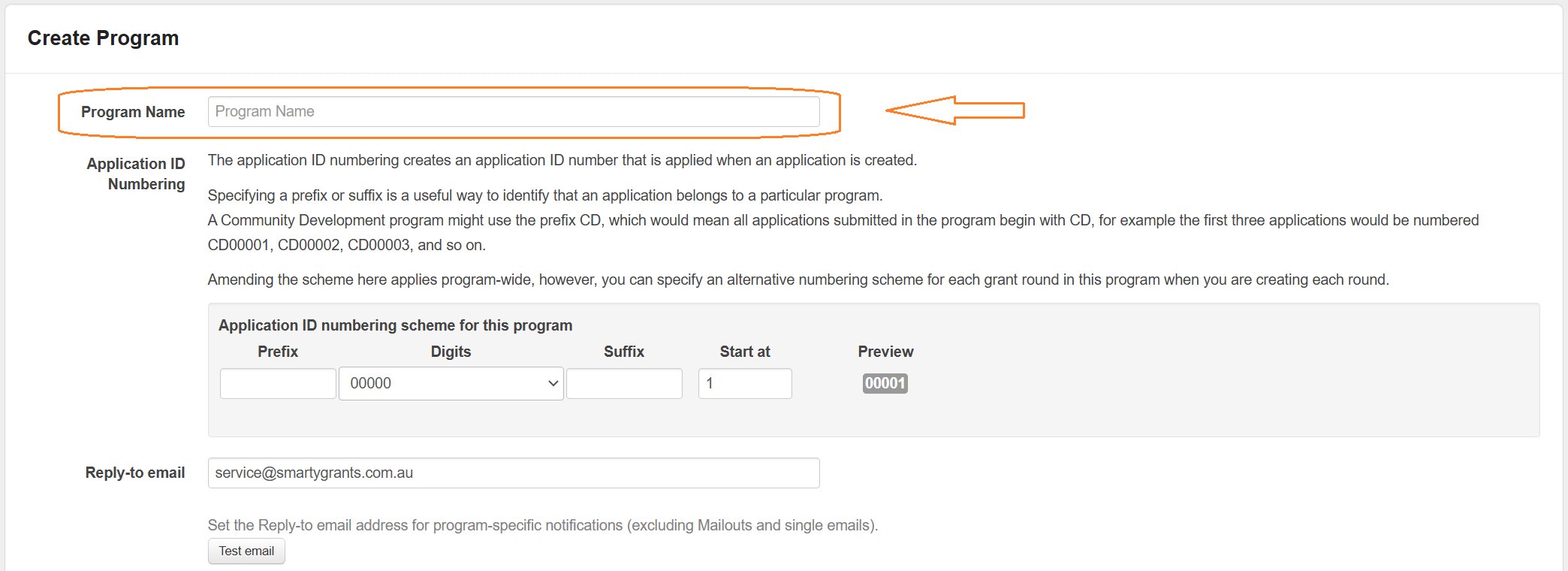Click the Start at column label
Image resolution: width=1568 pixels, height=571 pixels.
coord(744,352)
